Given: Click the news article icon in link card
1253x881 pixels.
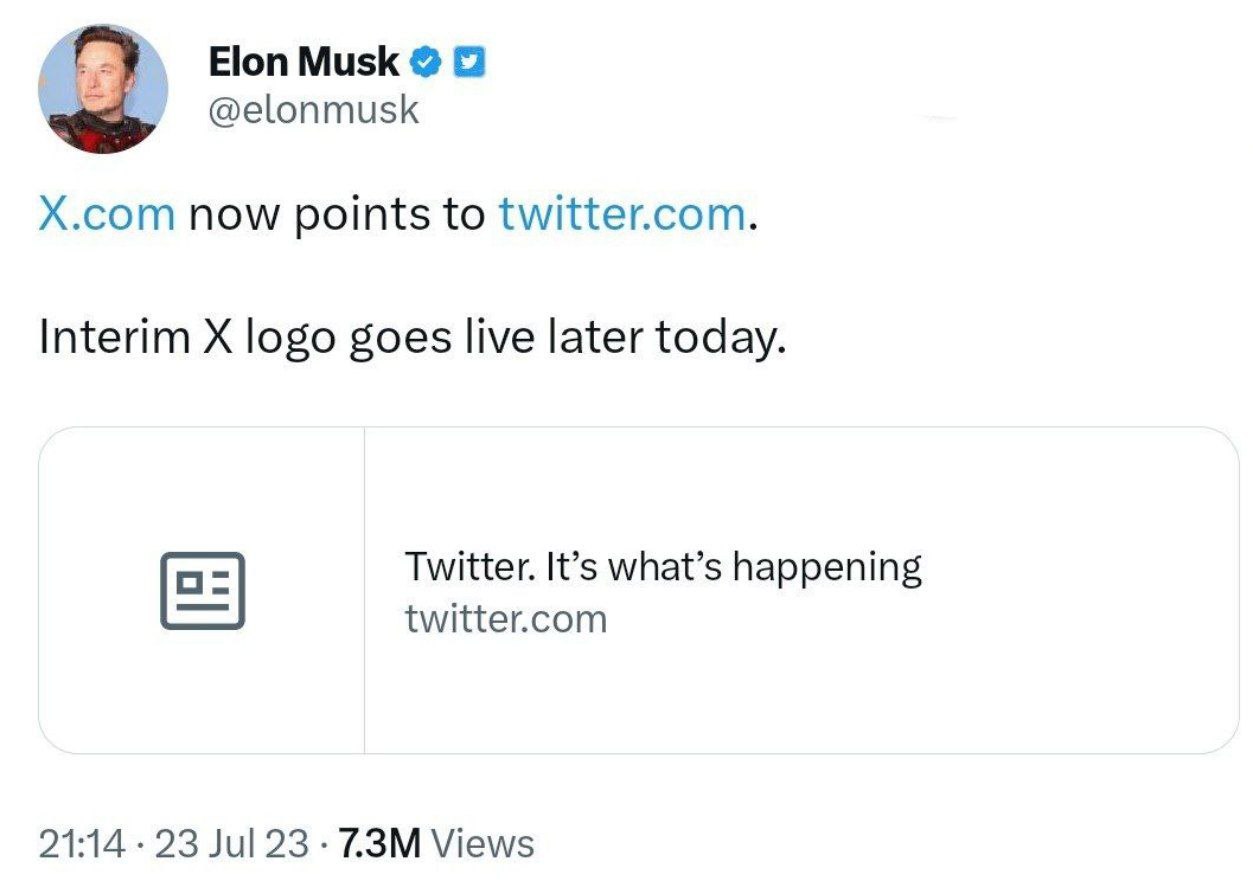Looking at the screenshot, I should (202, 590).
